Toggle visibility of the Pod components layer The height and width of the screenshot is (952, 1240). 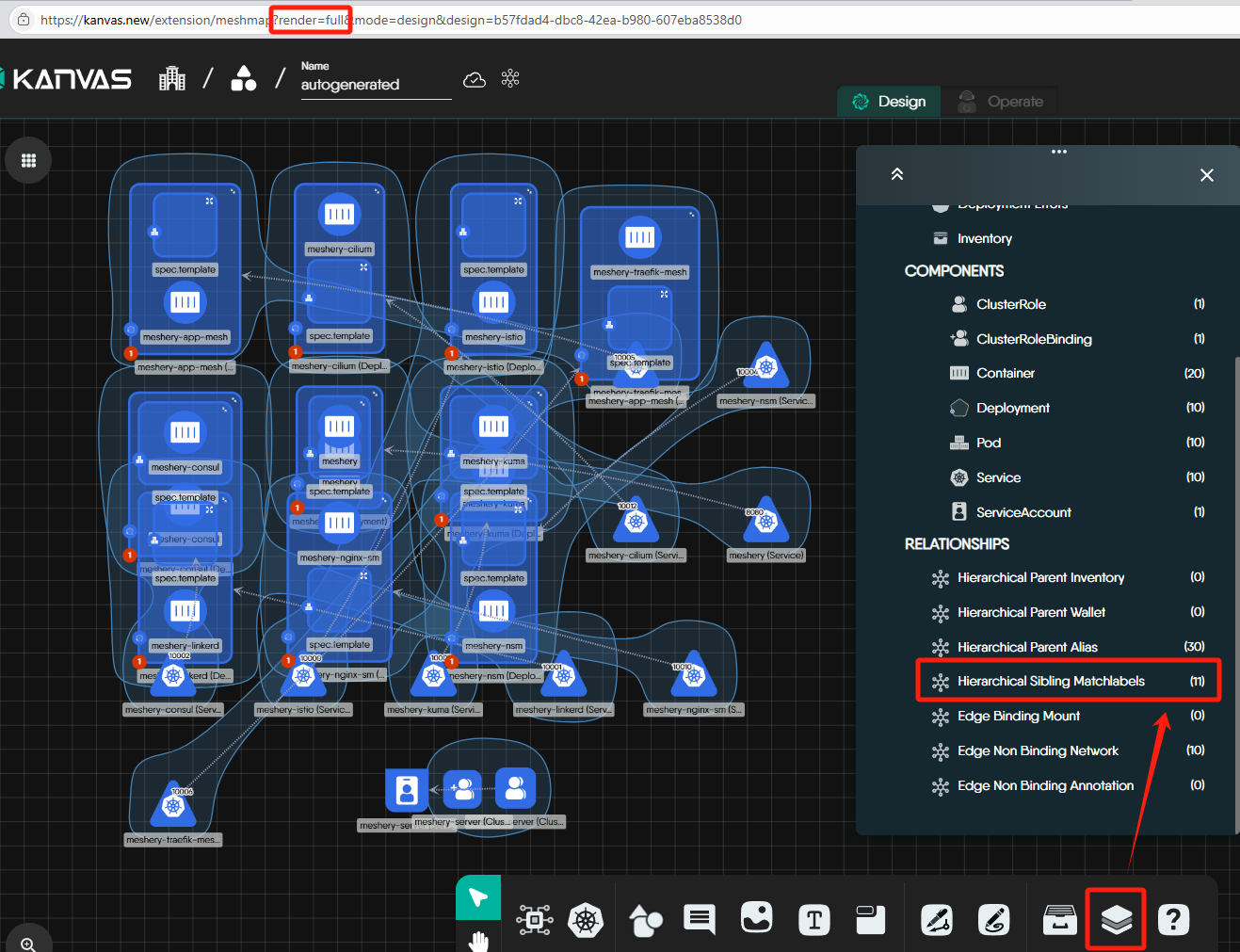tap(989, 443)
